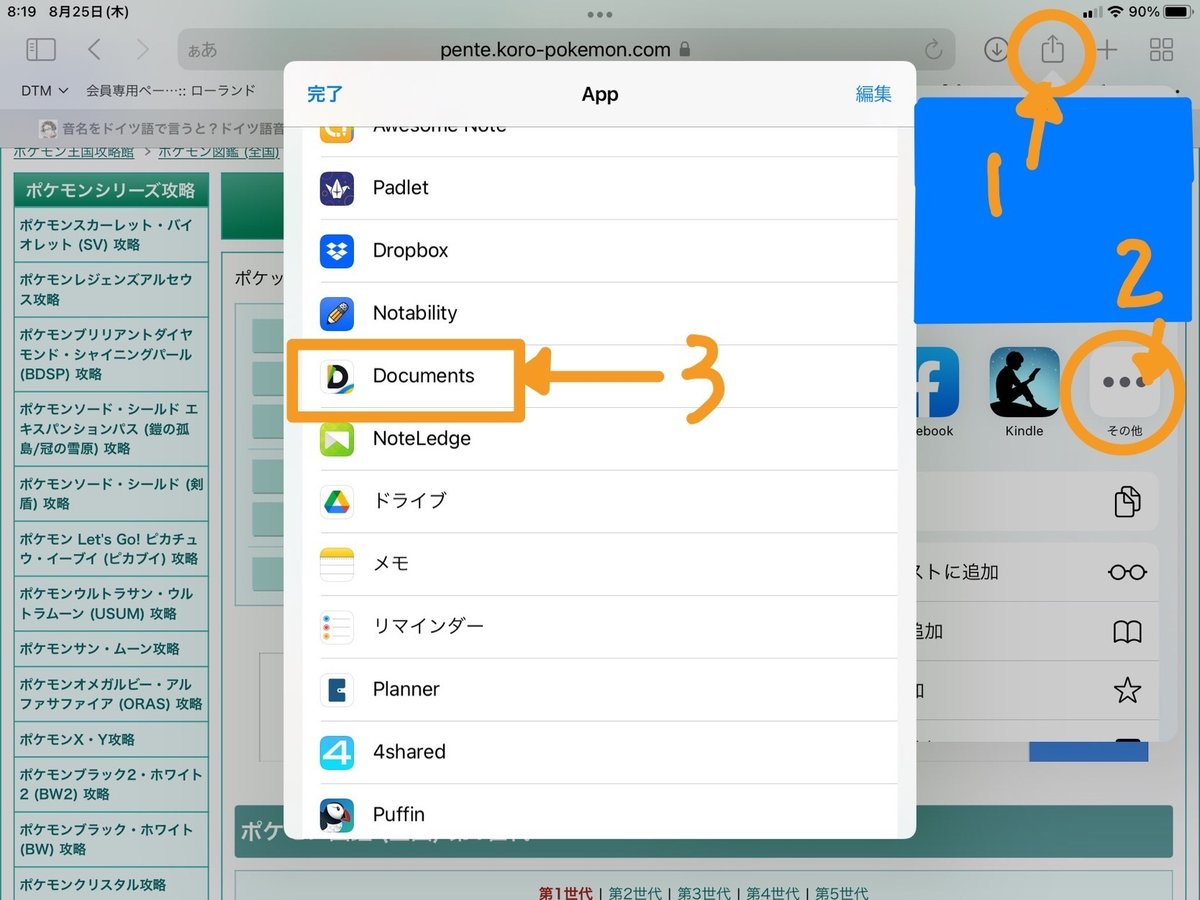
Task: Go back with left chevron
Action: (94, 50)
